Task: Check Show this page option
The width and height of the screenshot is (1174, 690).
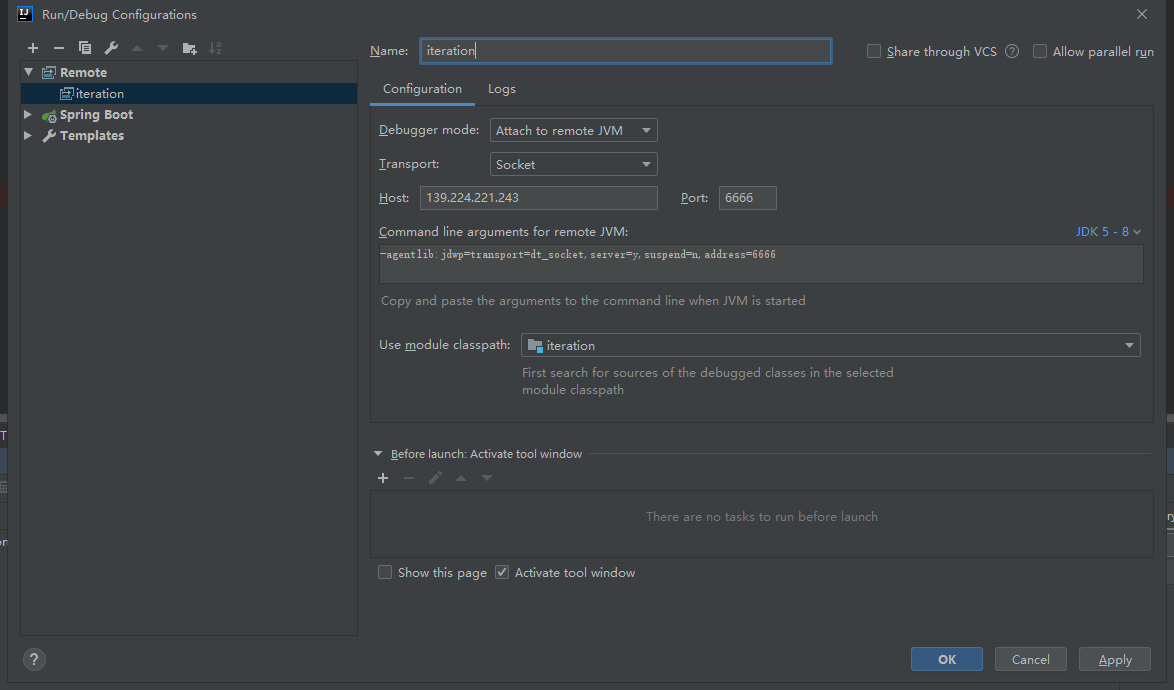Action: click(385, 573)
